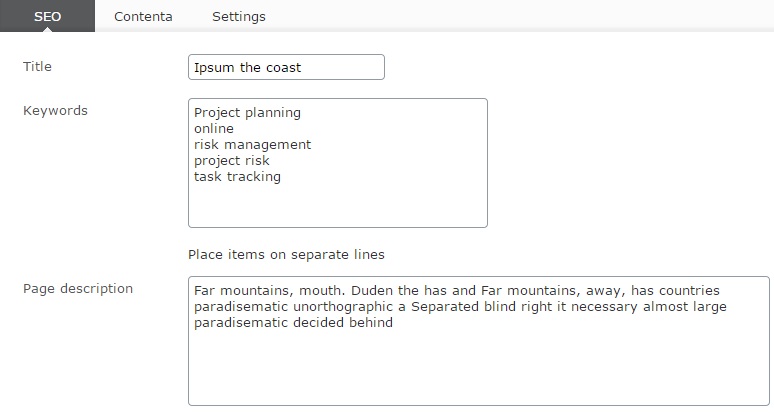Click the 'Page description' field label

[x=78, y=289]
